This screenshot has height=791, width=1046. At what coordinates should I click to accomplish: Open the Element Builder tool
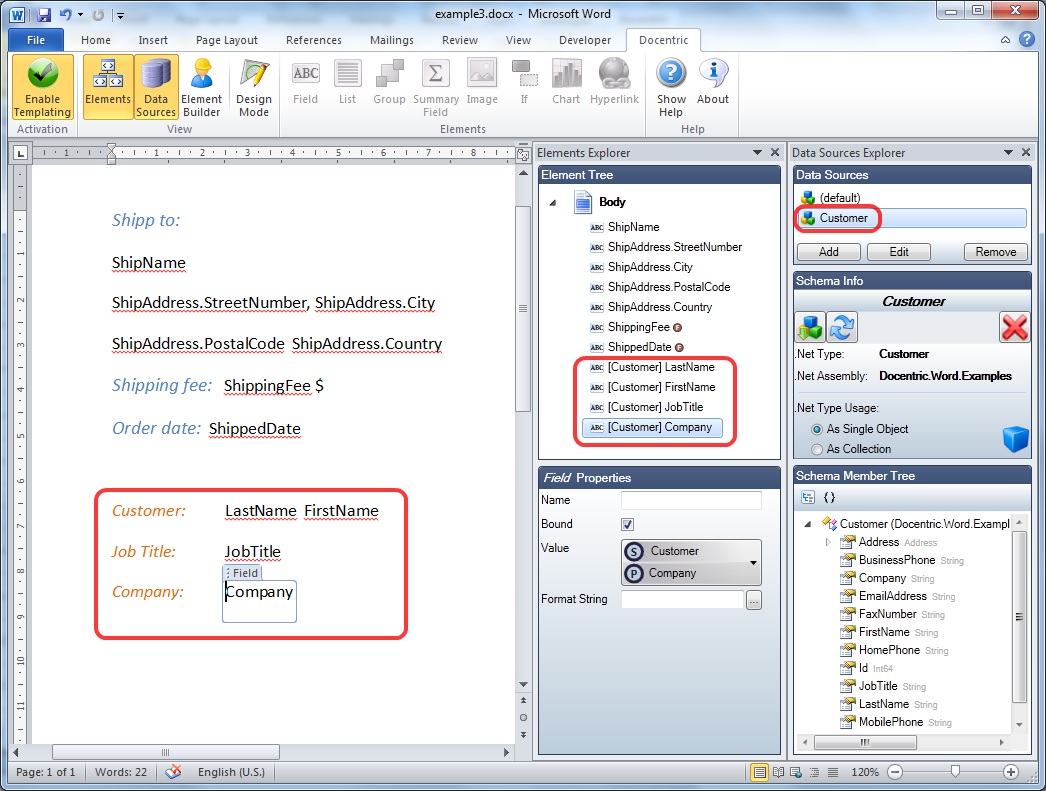coord(201,87)
